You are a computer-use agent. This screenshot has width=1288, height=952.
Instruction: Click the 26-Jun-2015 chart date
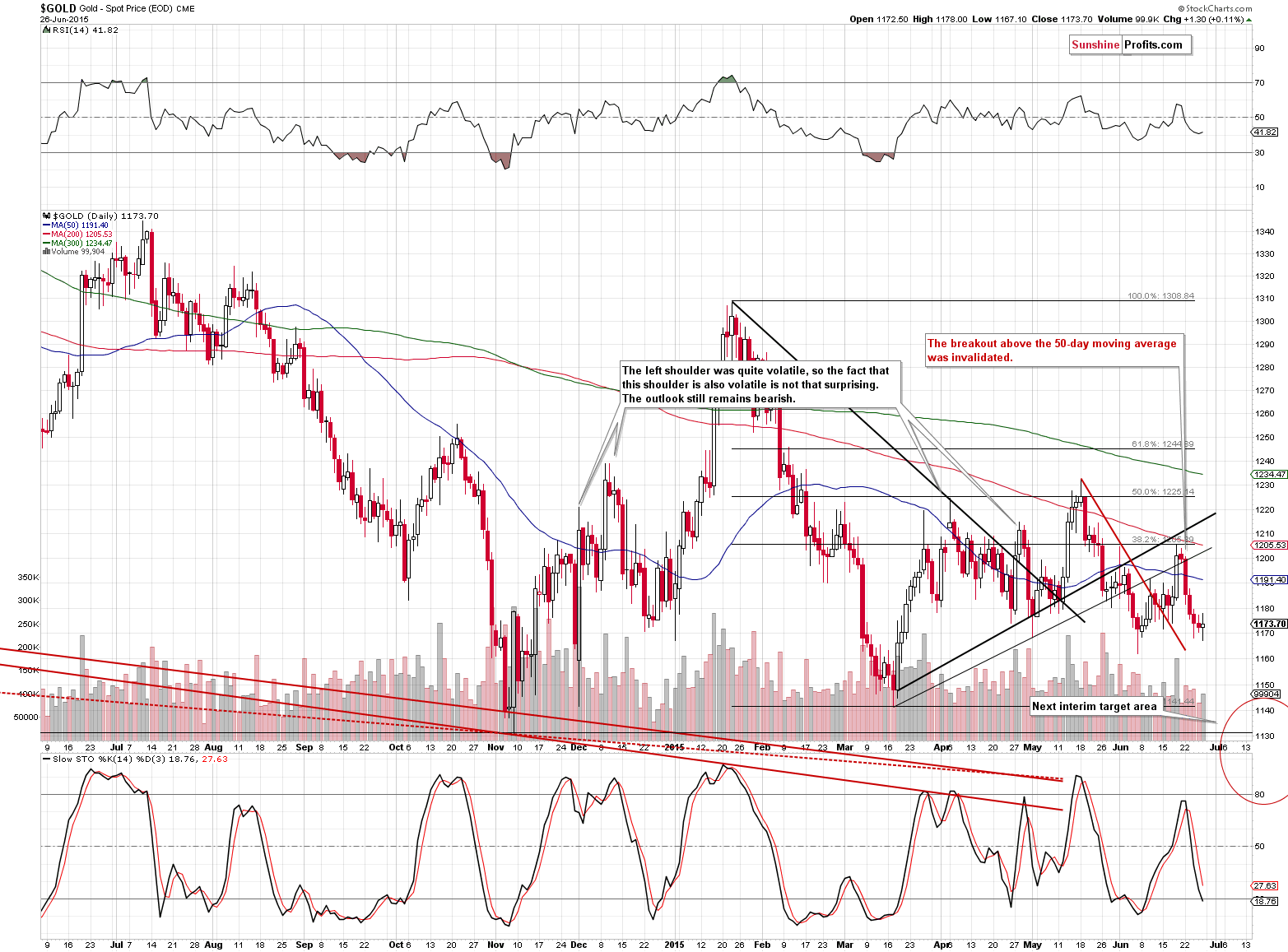point(64,19)
